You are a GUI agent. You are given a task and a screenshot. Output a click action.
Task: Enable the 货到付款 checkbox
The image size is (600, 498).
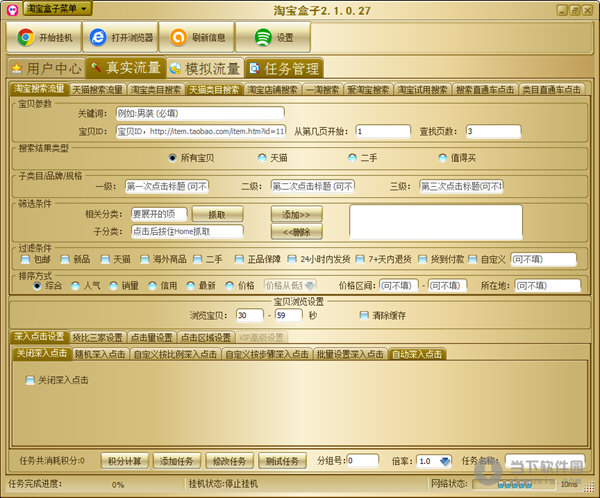422,260
